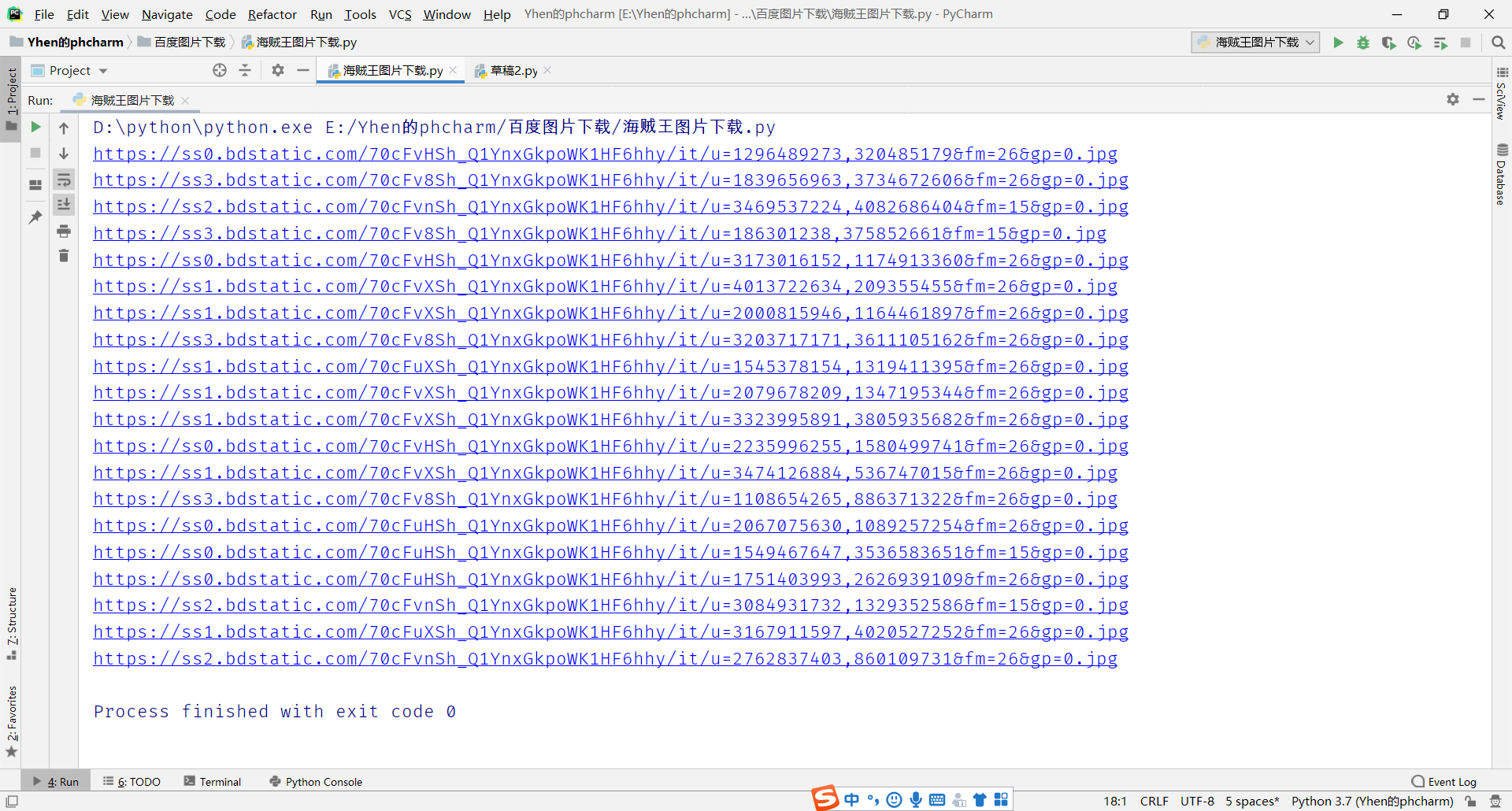
Task: Change UTF-8 file encoding in status bar
Action: tap(1197, 801)
